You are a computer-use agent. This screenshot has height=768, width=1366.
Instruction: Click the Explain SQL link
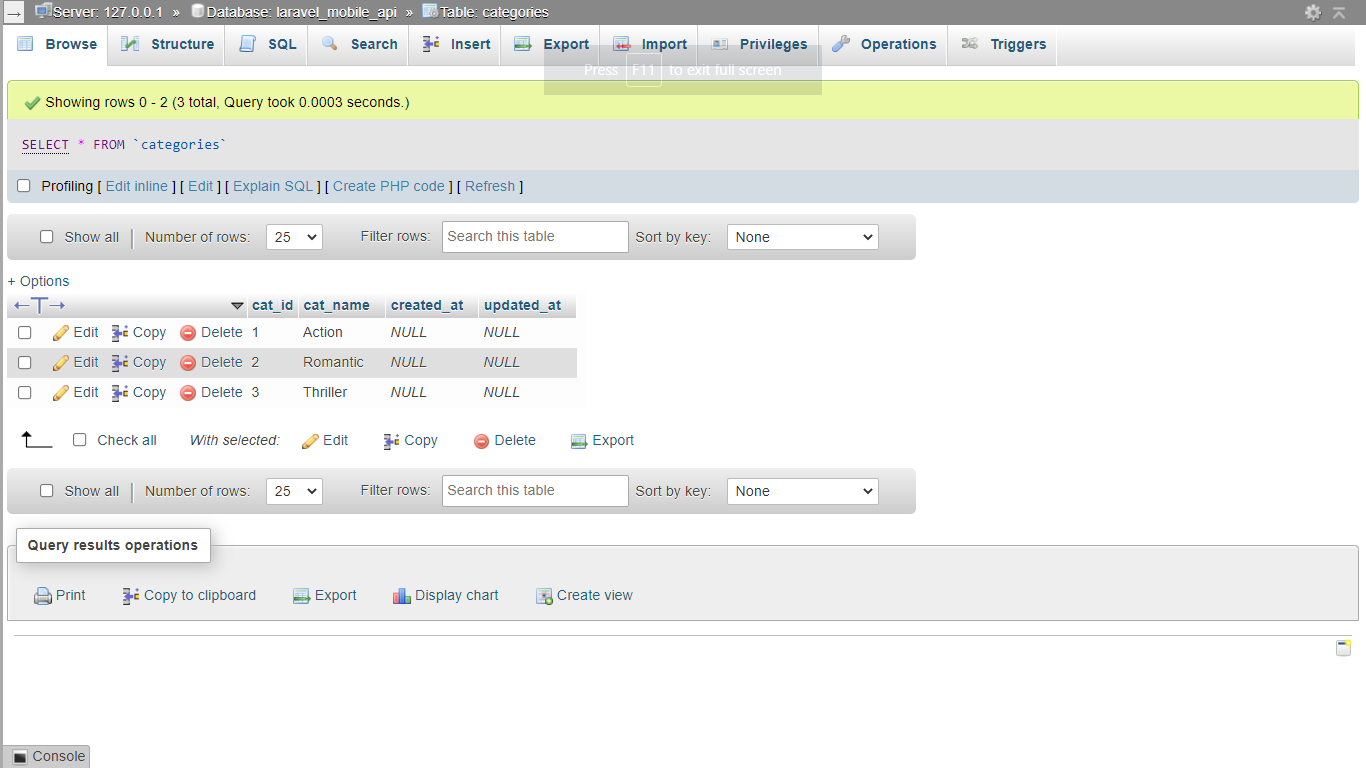tap(273, 186)
